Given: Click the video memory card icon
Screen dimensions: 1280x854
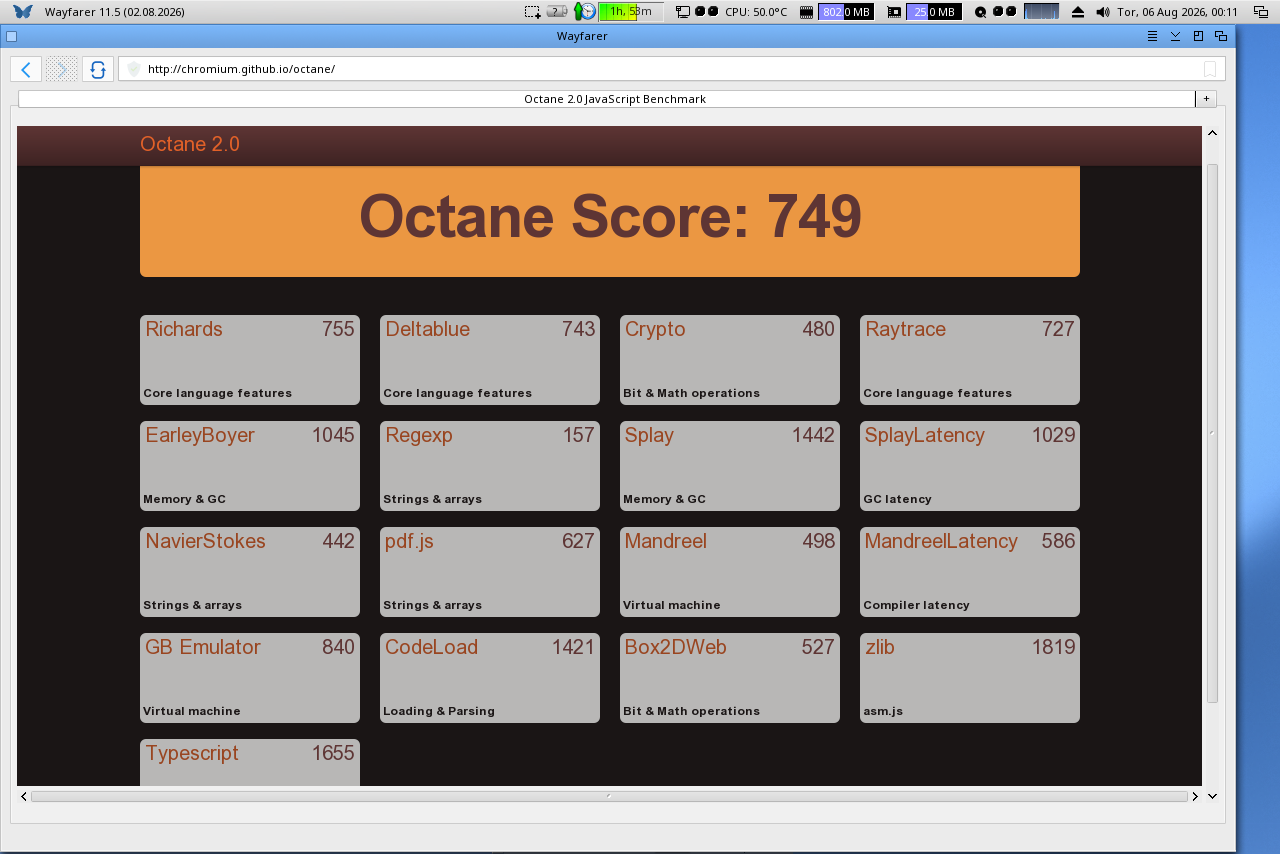Looking at the screenshot, I should (894, 12).
